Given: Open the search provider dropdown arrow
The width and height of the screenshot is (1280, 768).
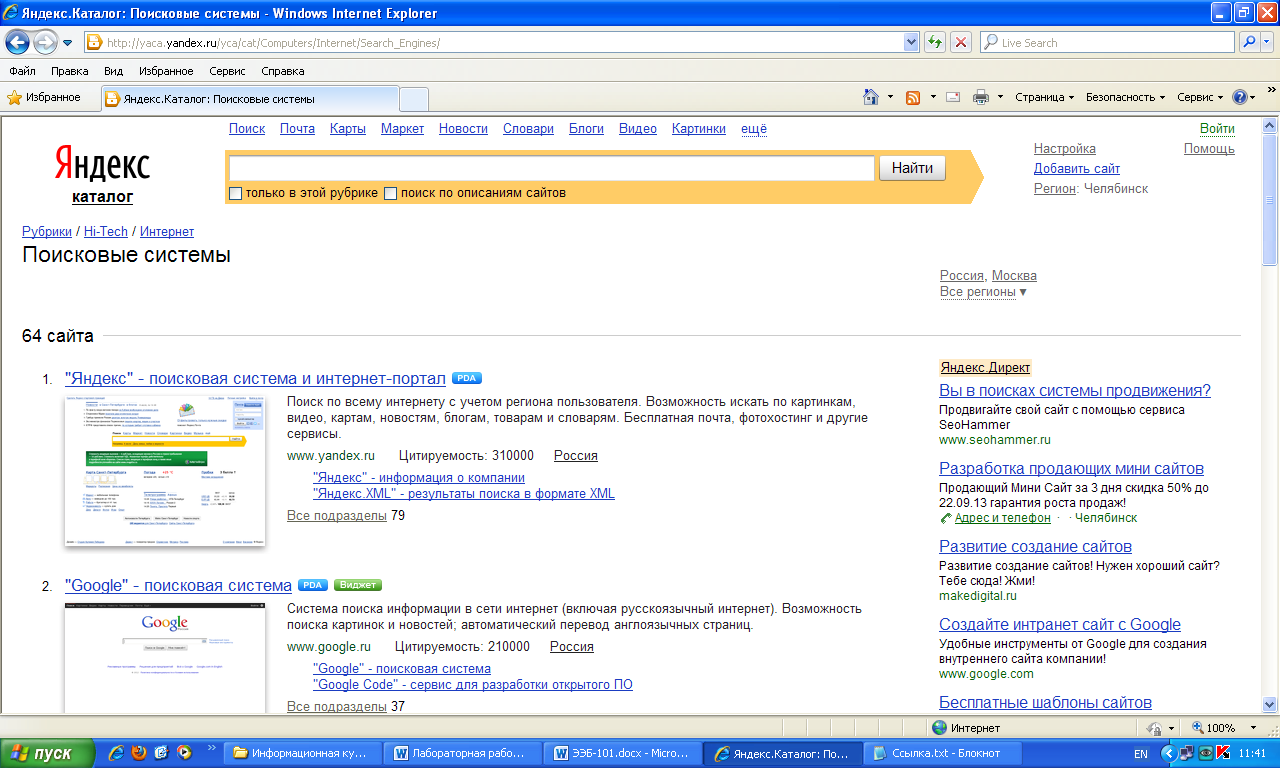Looking at the screenshot, I should coord(1268,42).
